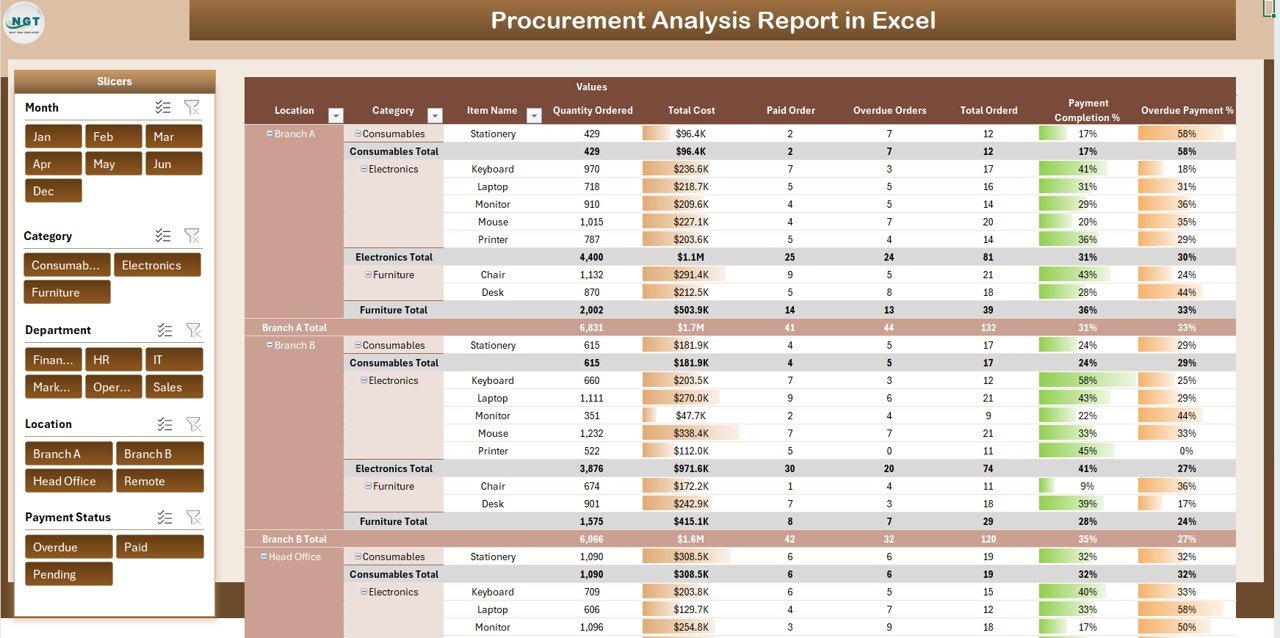The image size is (1280, 638).
Task: Clear filter on the Month slicer
Action: coord(192,107)
